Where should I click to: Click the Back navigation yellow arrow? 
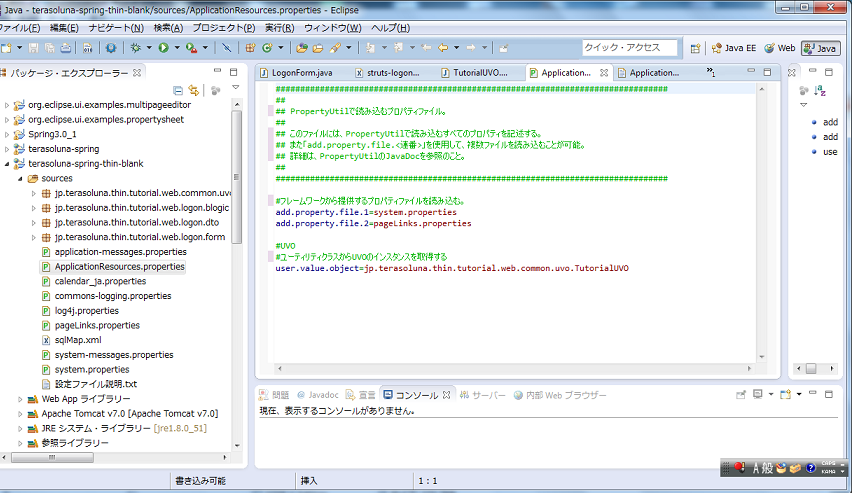tap(443, 48)
